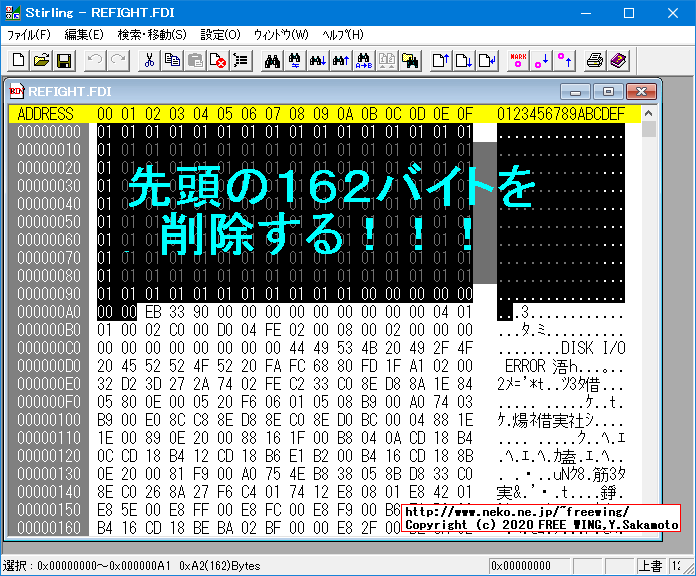Screen dimensions: 696x576
Task: Click the 08 column header
Action: [x=297, y=114]
